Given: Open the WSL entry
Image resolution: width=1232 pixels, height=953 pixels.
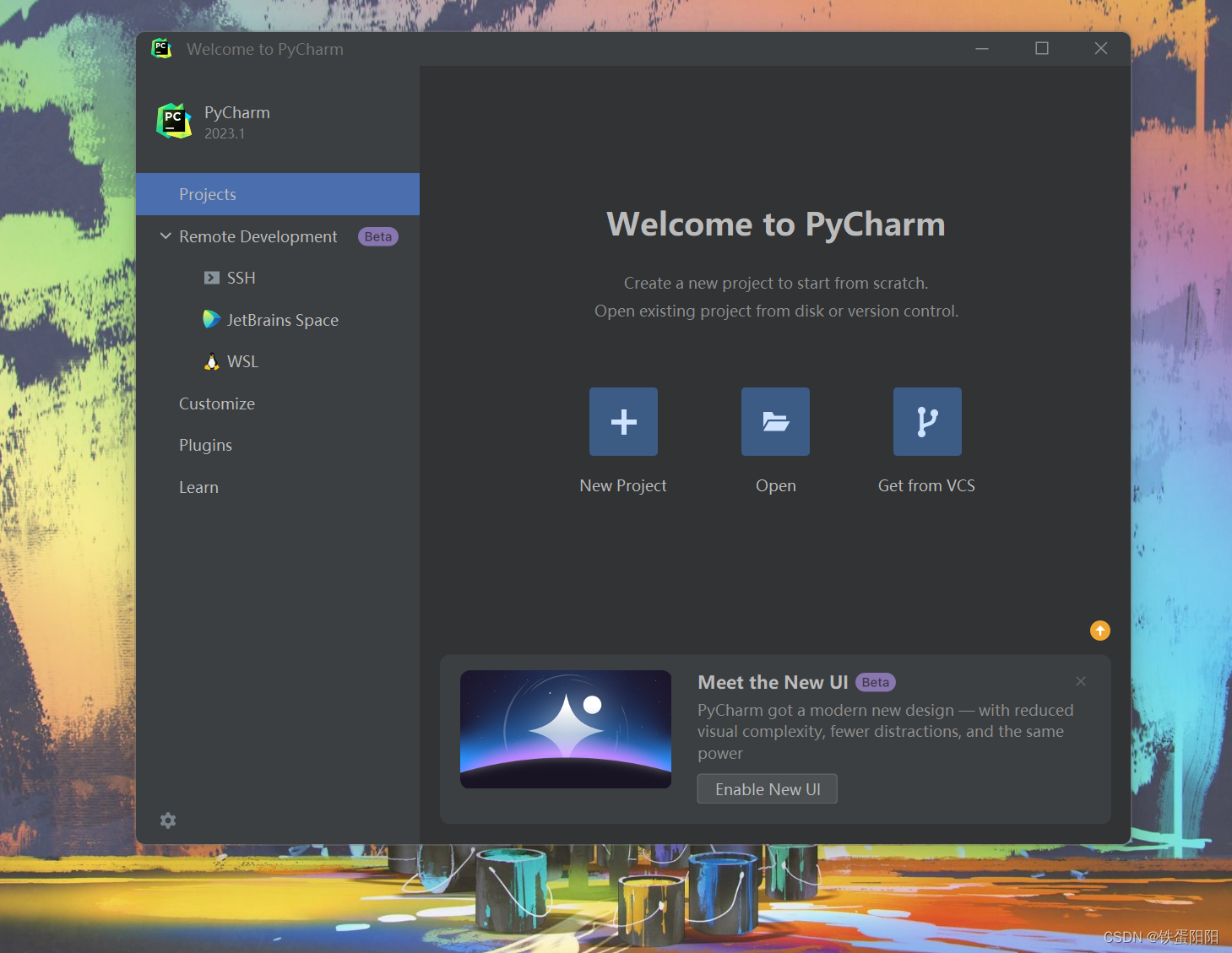Looking at the screenshot, I should [278, 361].
